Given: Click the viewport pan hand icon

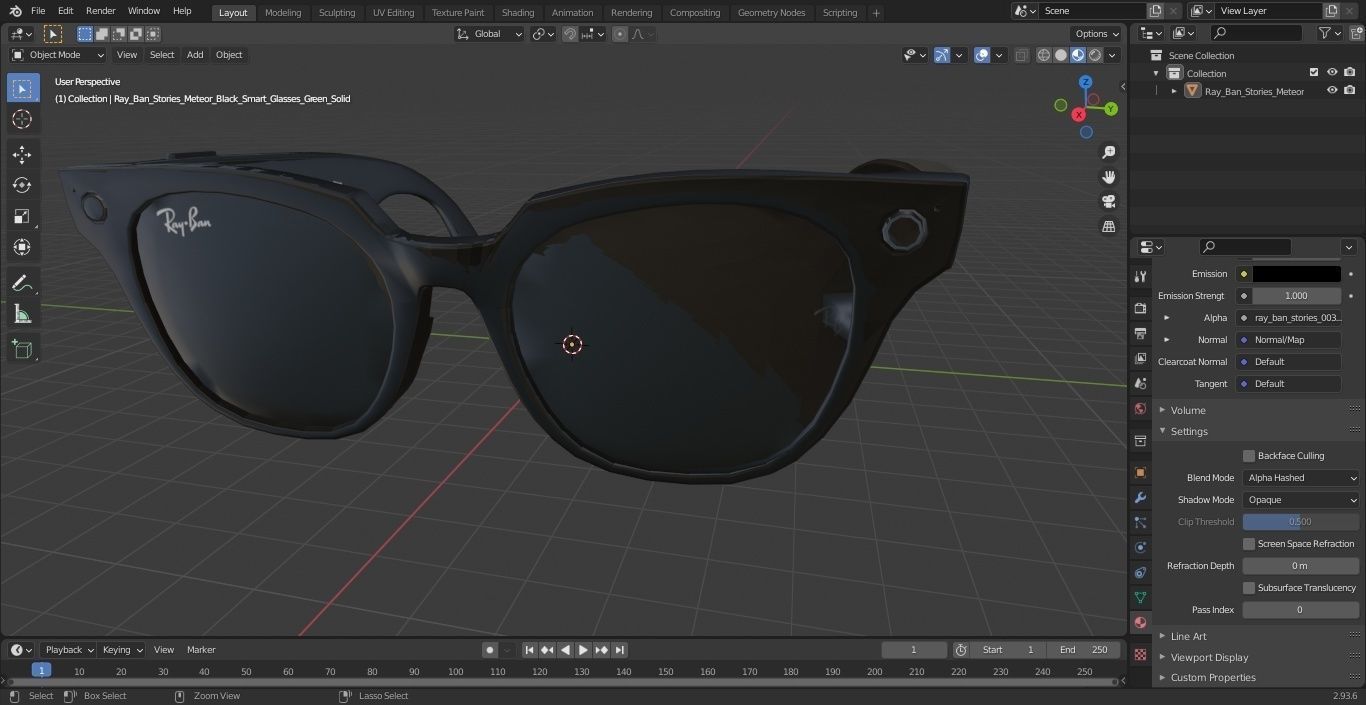Looking at the screenshot, I should 1109,177.
